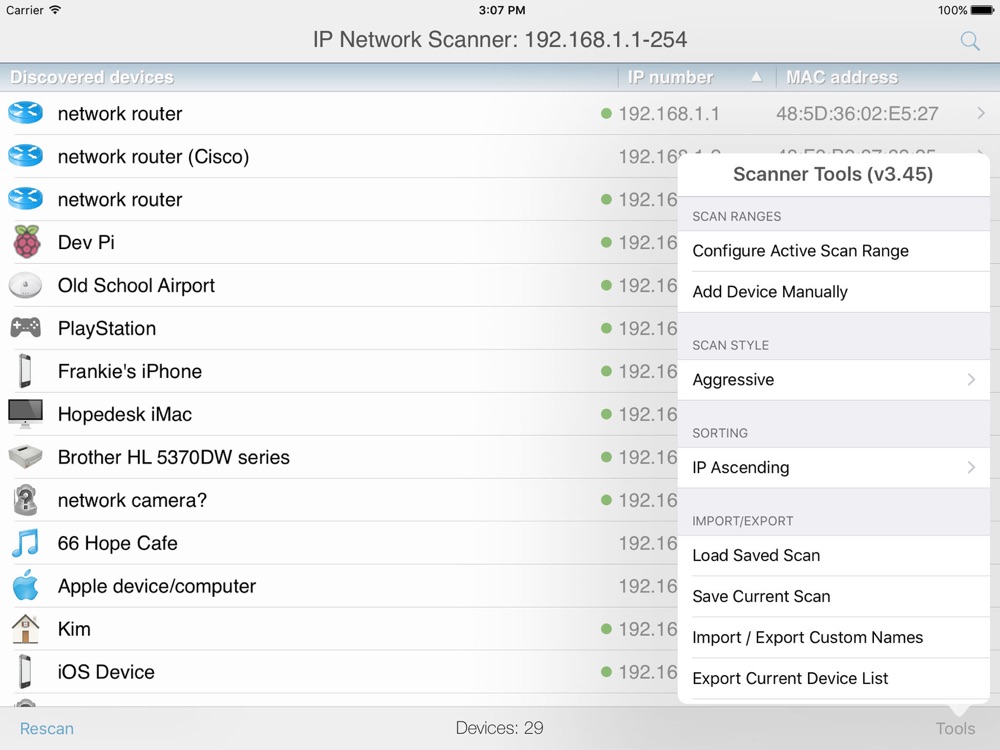Select the Frankie's iPhone device row
1000x750 pixels.
(300, 371)
